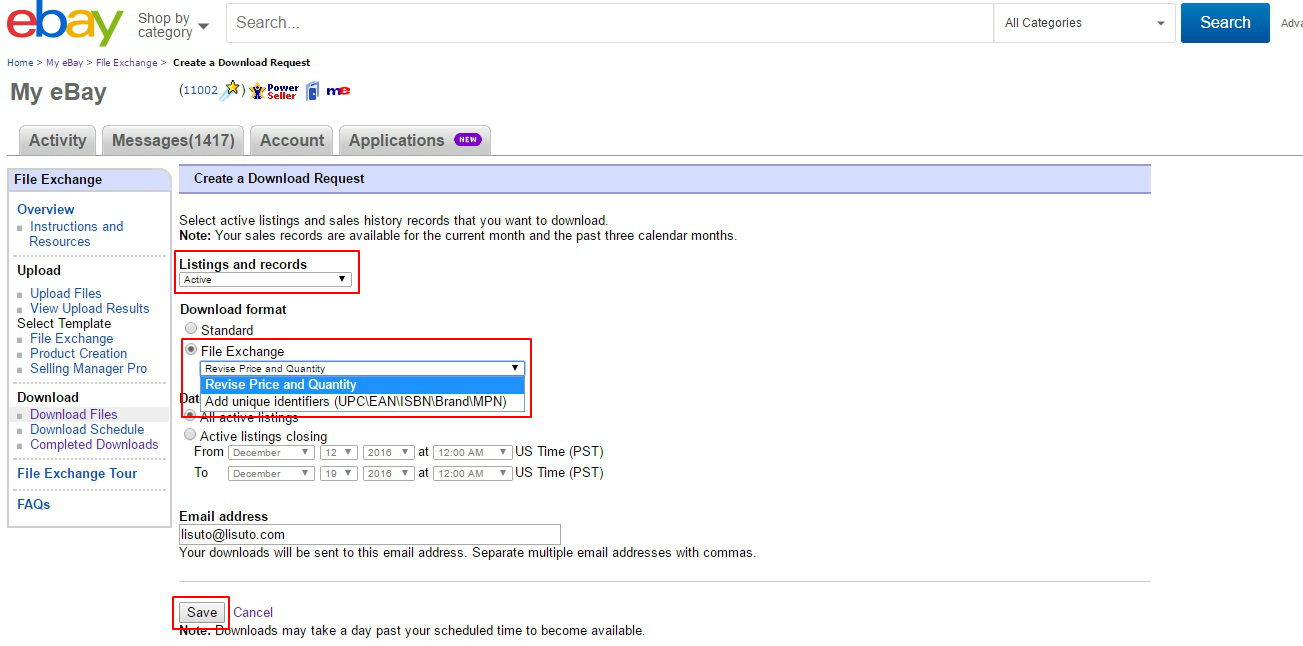Go to File Exchange breadcrumb link
Image resolution: width=1303 pixels, height=646 pixels.
pos(127,62)
